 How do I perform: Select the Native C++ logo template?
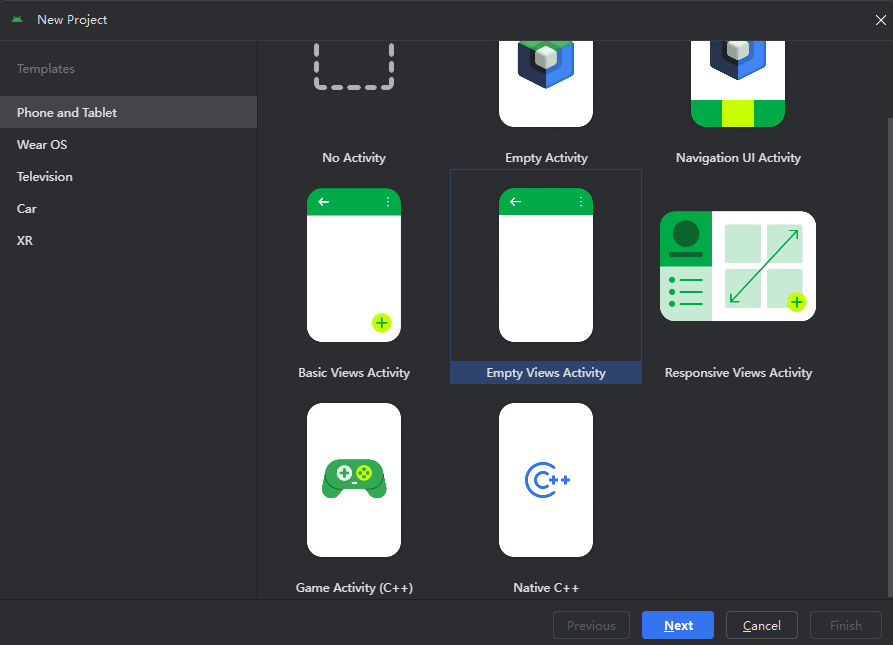[x=547, y=480]
